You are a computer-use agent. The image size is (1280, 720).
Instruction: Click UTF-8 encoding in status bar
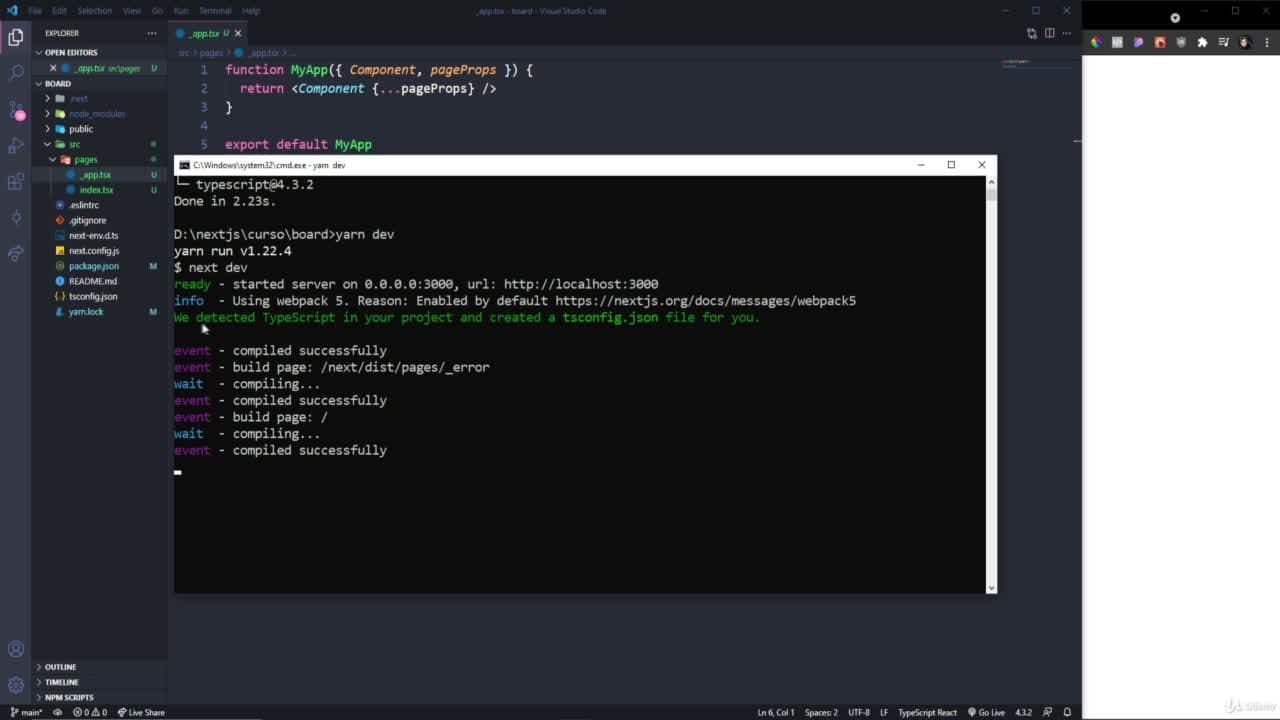tap(859, 712)
